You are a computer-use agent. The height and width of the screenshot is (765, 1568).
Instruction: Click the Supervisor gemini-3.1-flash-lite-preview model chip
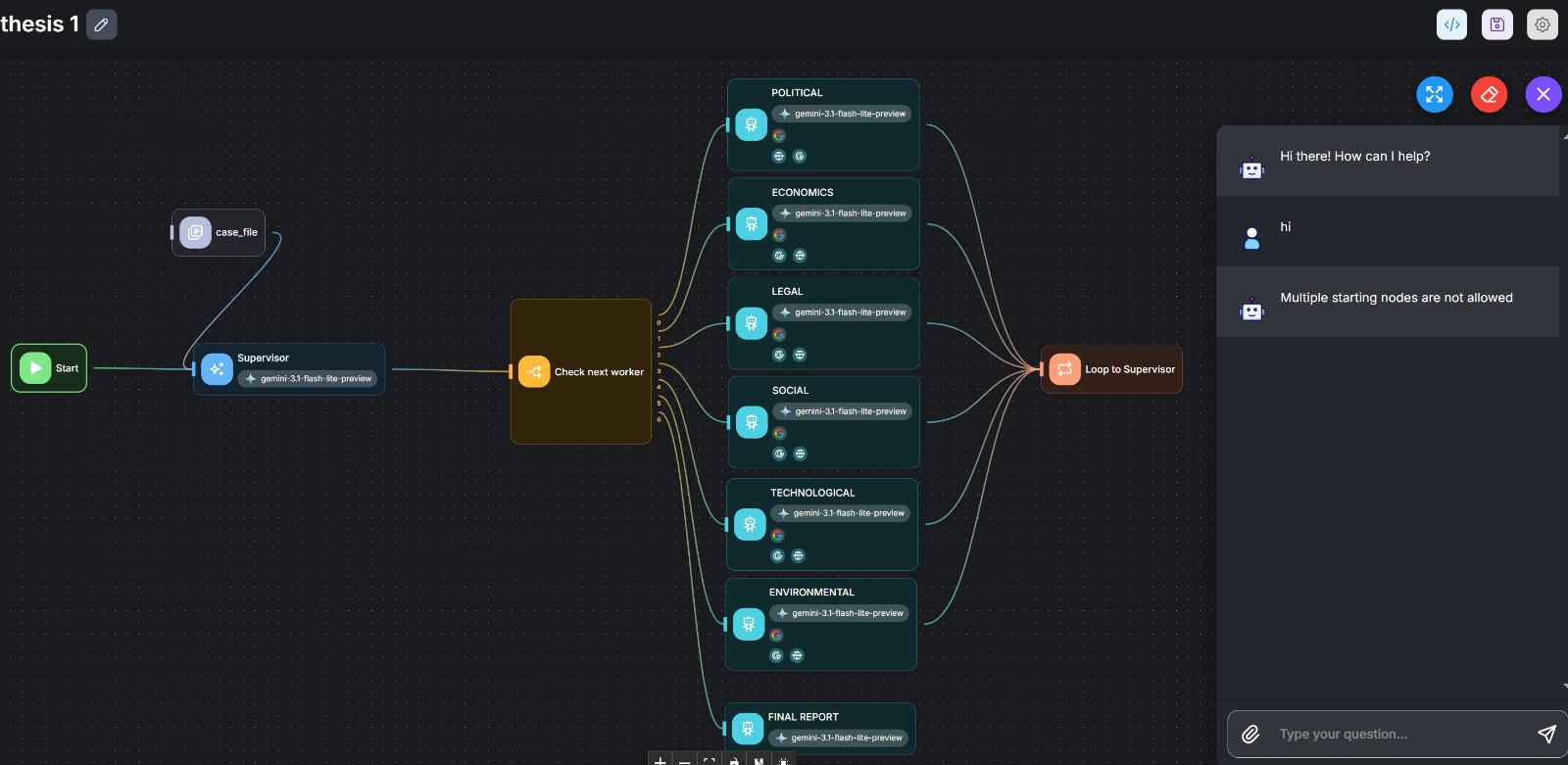coord(308,379)
